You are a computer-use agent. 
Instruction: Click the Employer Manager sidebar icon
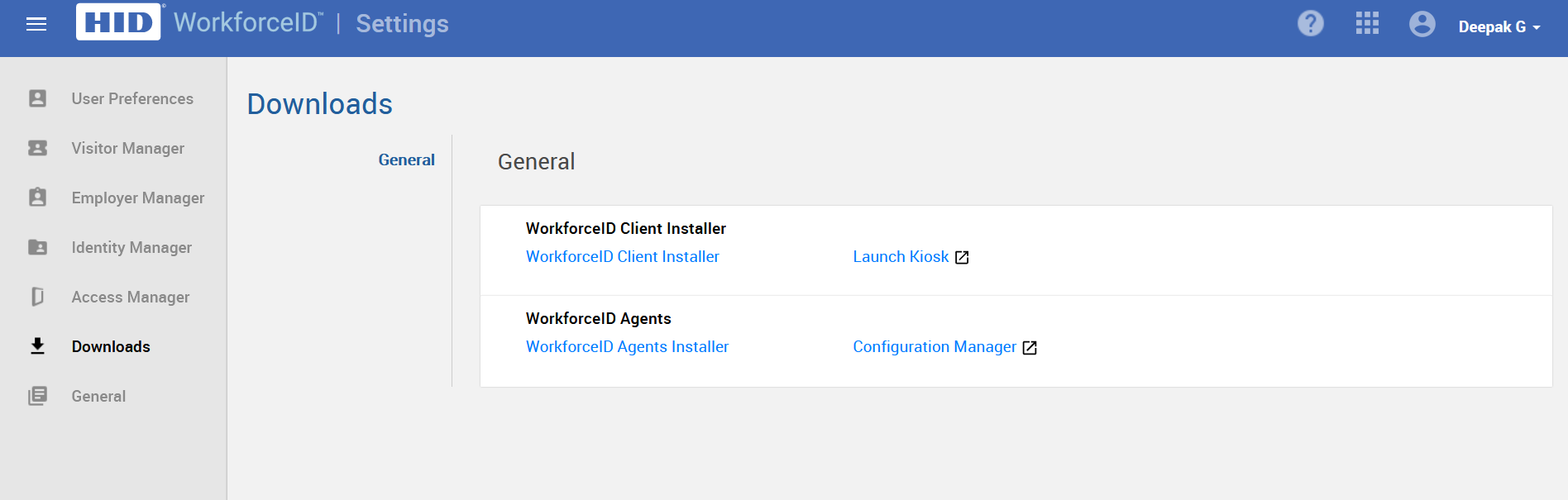(x=37, y=197)
